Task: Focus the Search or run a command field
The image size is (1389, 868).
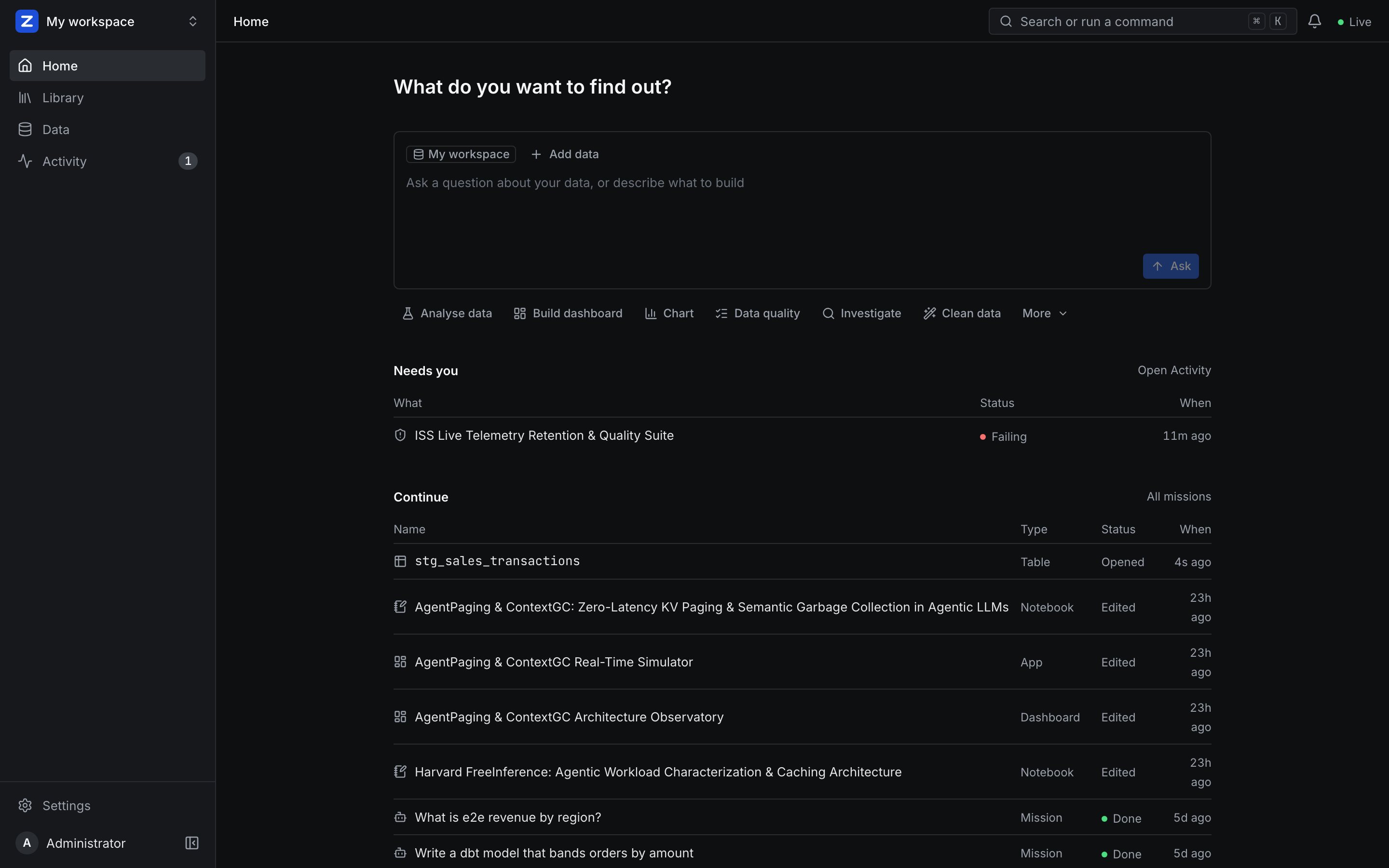Action: (x=1142, y=21)
